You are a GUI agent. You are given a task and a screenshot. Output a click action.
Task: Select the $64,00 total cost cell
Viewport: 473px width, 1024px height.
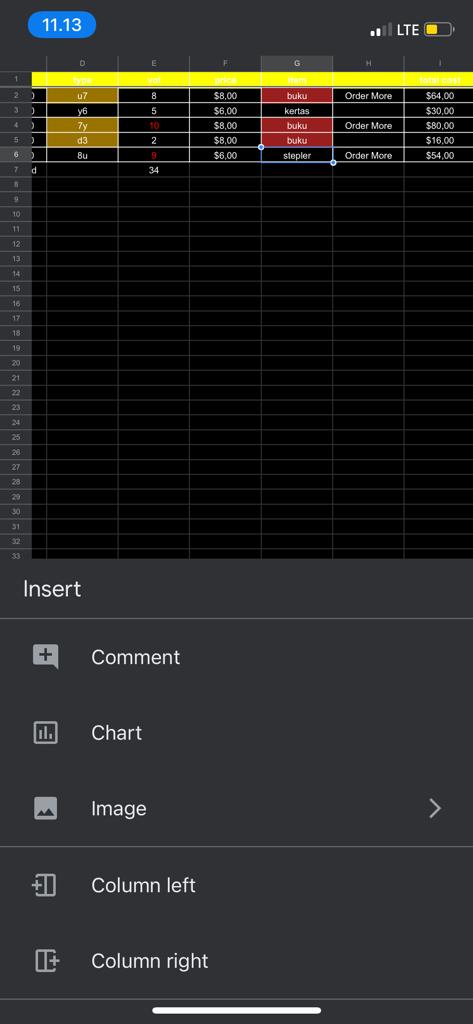point(439,96)
